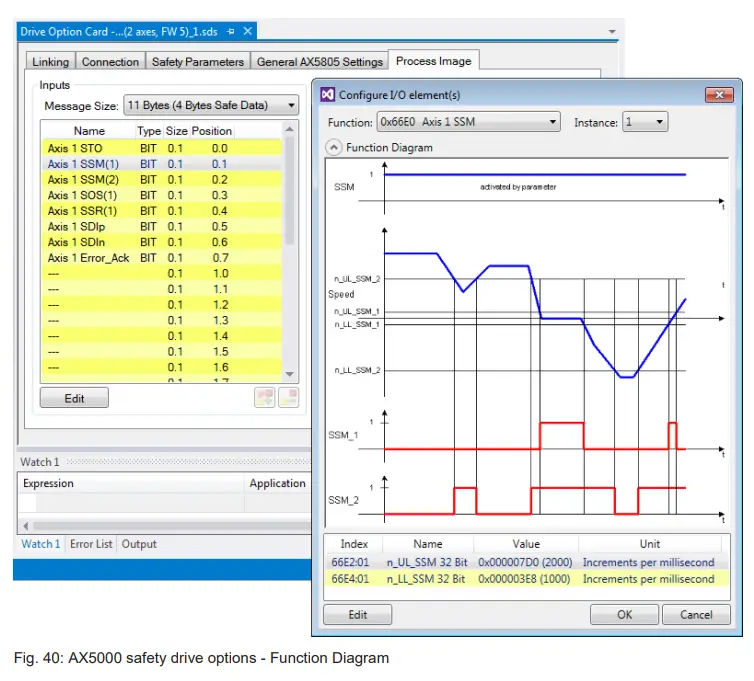Click the value 0x000007D0 (2000)
Viewport: 754px width, 681px height.
525,562
